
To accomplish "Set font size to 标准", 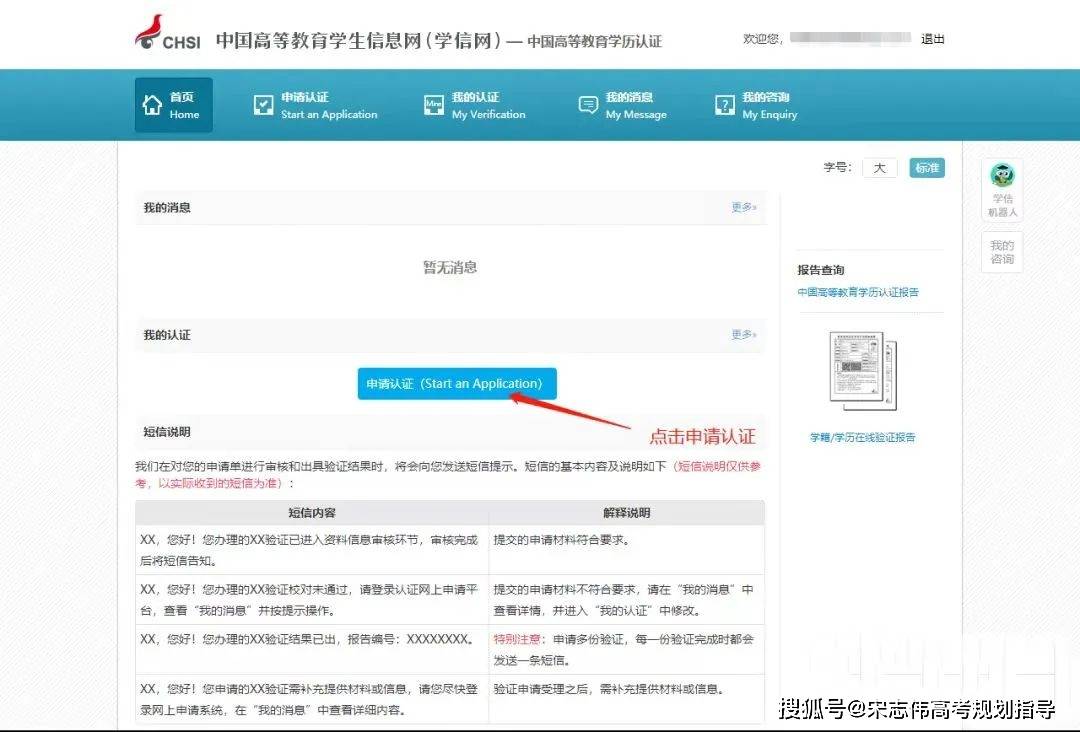I will [x=927, y=168].
